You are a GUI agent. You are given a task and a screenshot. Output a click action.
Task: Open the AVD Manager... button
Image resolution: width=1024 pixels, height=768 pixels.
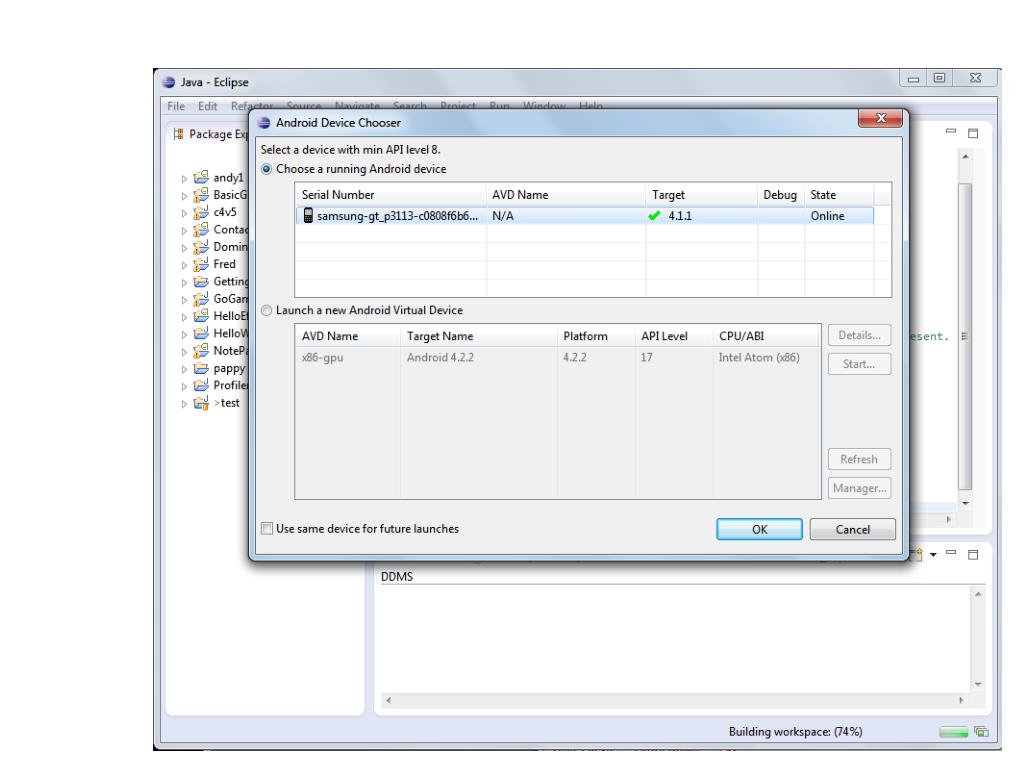coord(859,488)
